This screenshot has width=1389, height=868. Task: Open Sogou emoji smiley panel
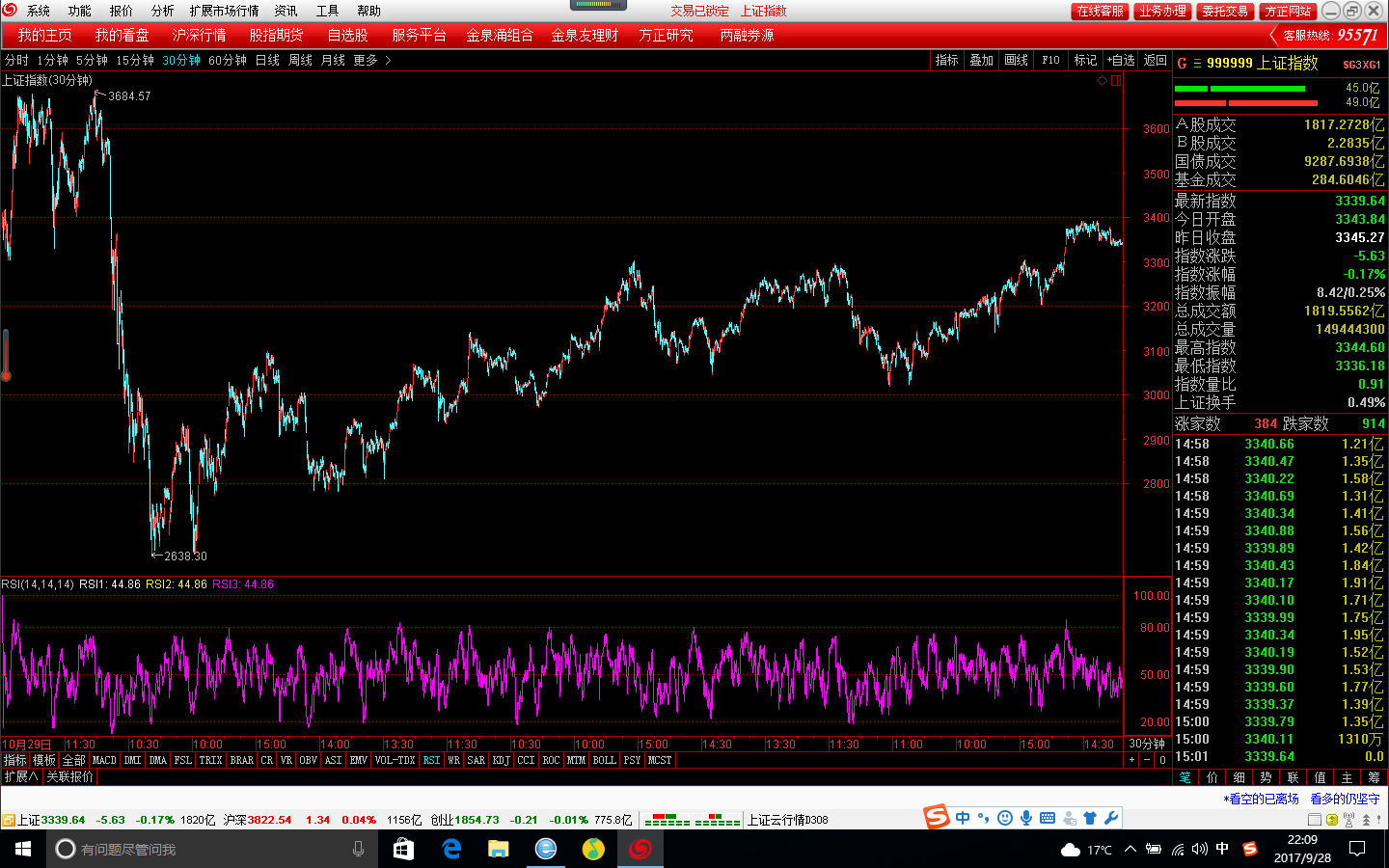(1005, 818)
